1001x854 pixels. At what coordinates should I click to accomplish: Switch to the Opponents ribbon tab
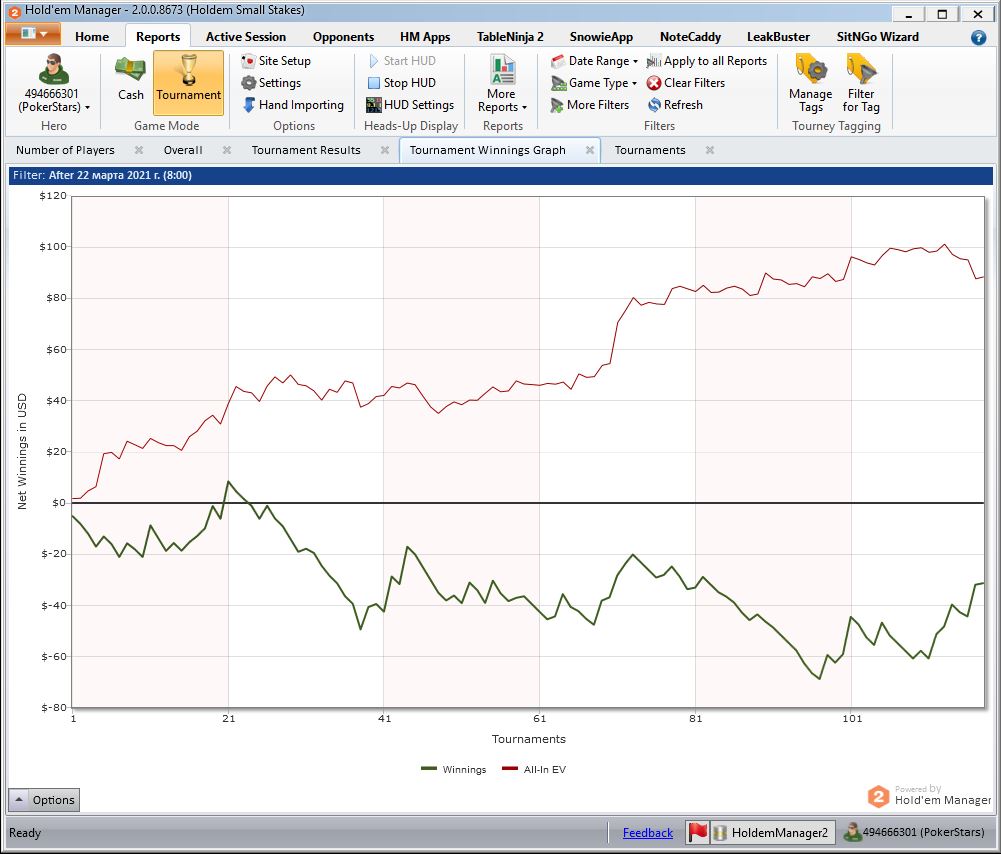point(343,37)
